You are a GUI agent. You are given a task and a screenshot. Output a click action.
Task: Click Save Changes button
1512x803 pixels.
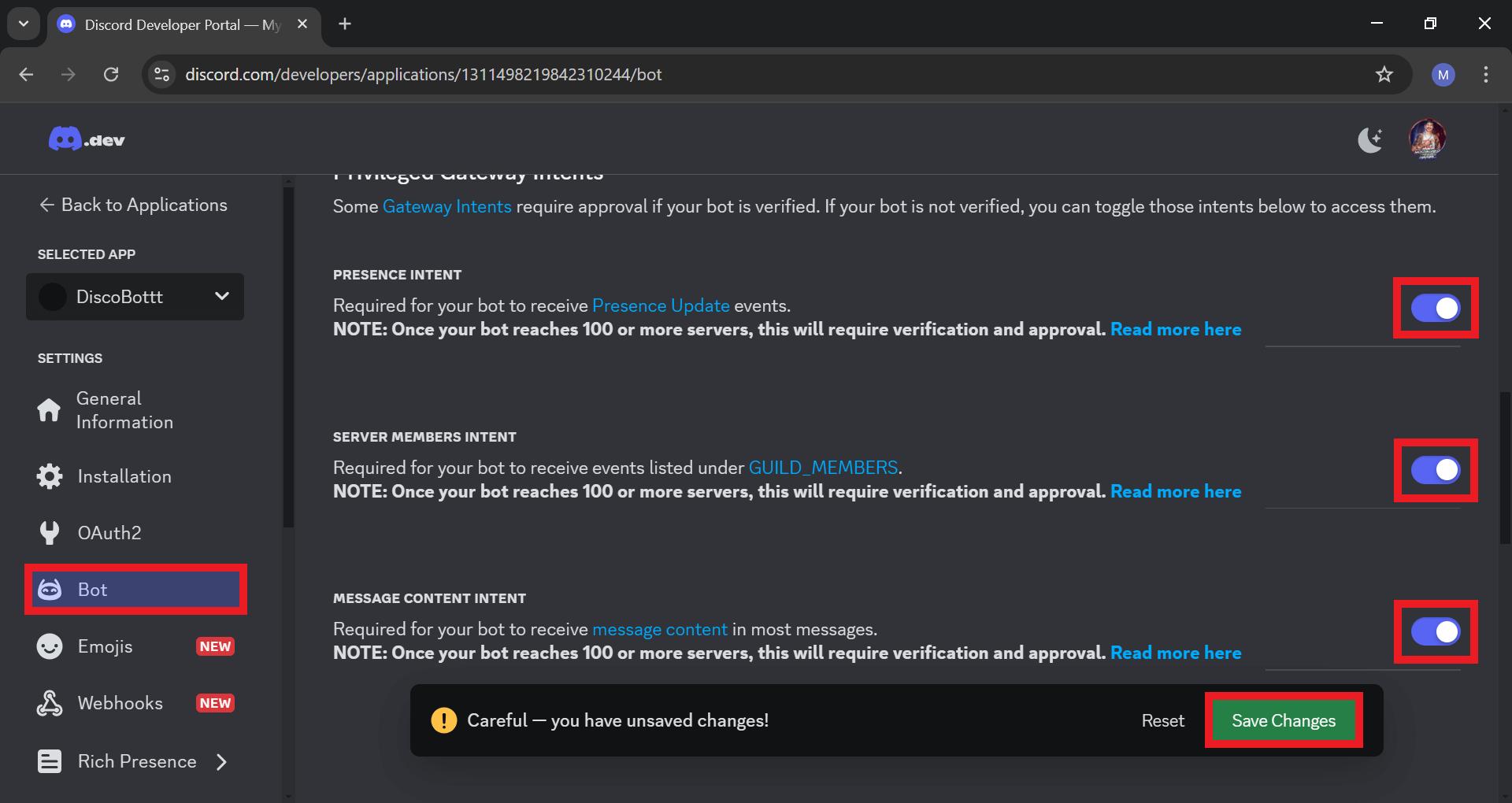click(1282, 720)
